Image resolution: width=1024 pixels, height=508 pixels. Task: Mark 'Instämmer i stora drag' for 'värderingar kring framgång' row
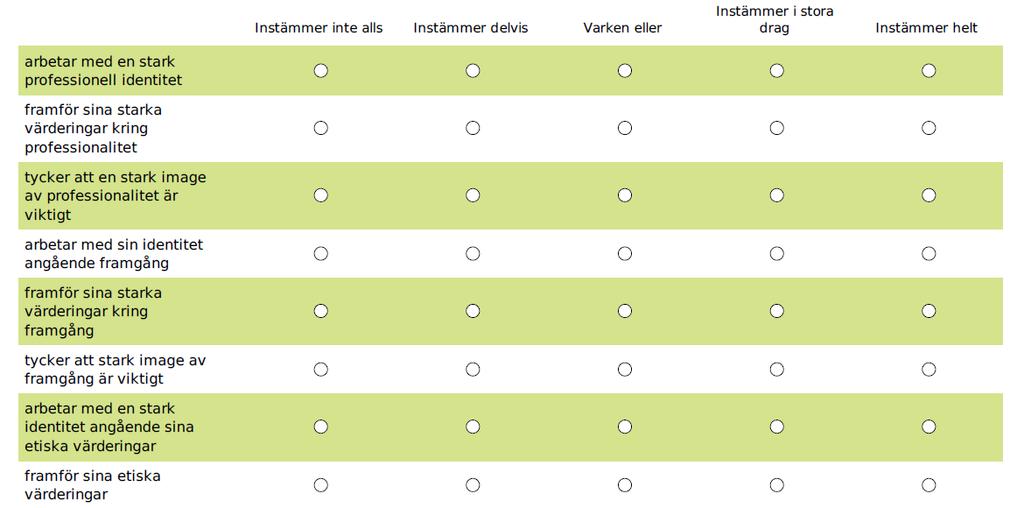tap(776, 311)
